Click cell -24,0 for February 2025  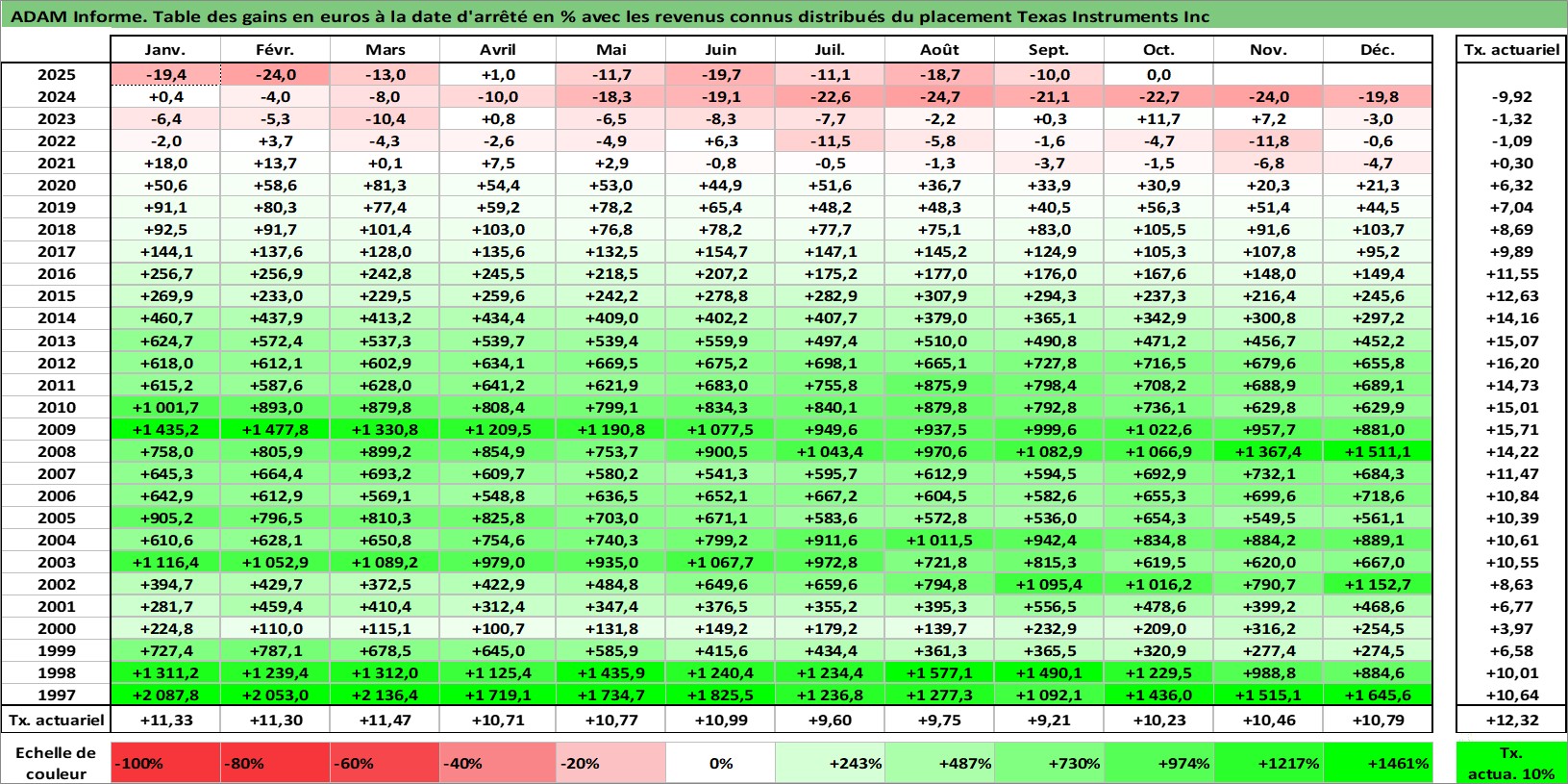click(275, 74)
